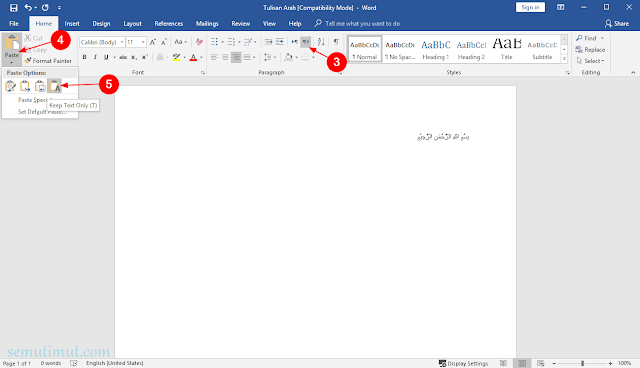Toggle Strikethrough formatting
The height and width of the screenshot is (368, 640).
click(x=123, y=57)
